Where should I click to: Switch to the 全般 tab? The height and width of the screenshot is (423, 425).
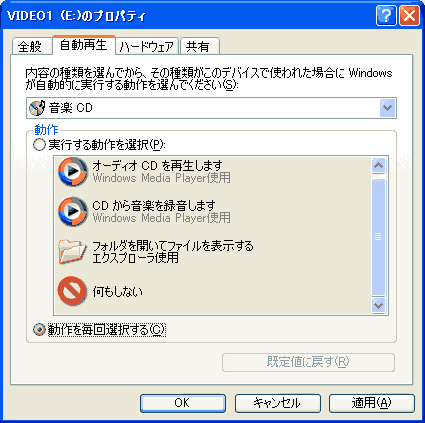[x=30, y=46]
